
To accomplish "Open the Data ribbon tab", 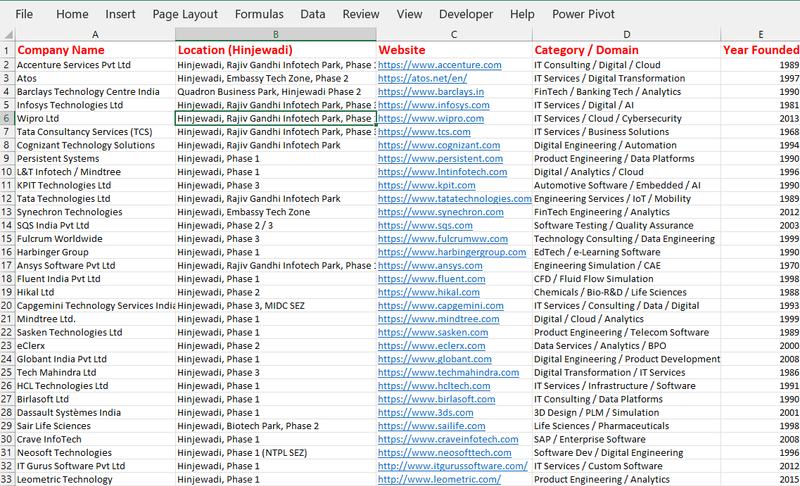I will [x=313, y=14].
